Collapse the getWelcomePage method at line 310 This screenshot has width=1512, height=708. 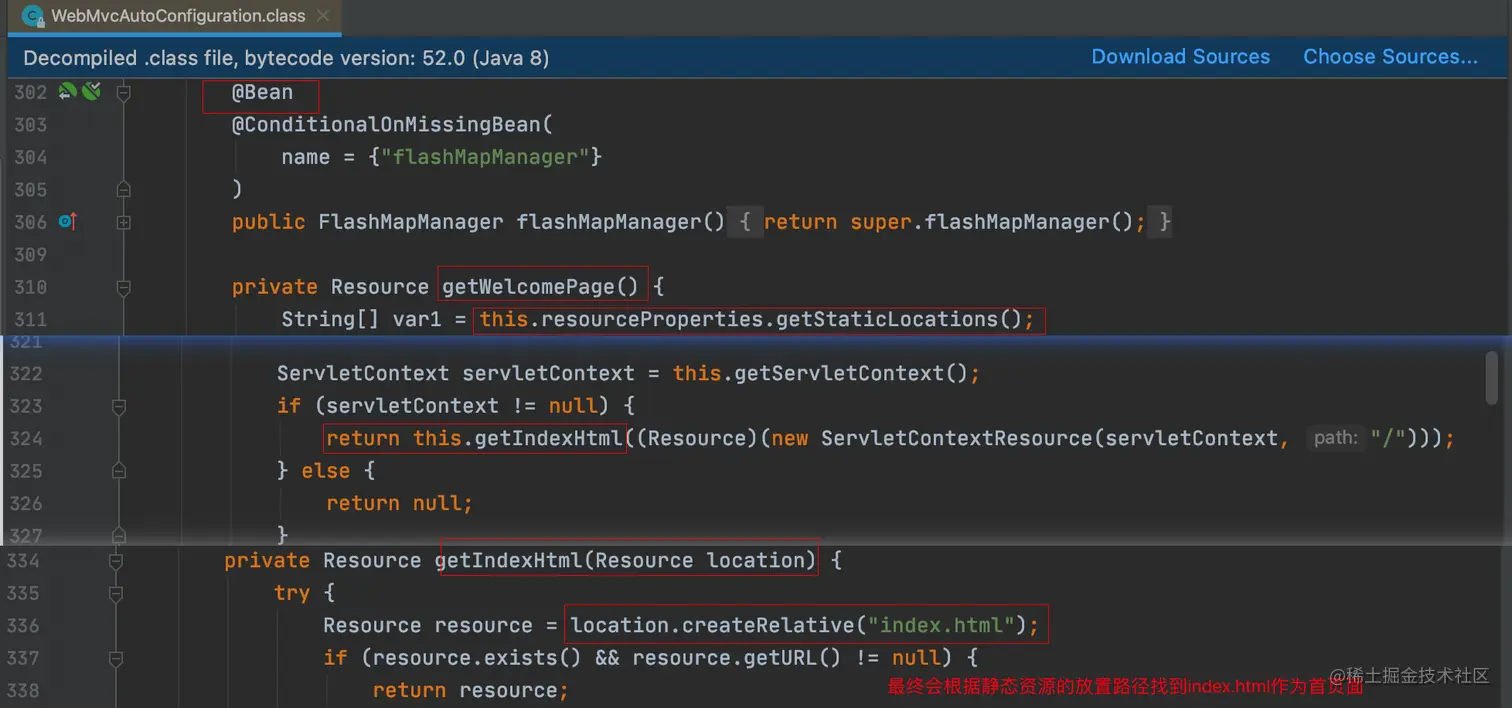coord(123,287)
